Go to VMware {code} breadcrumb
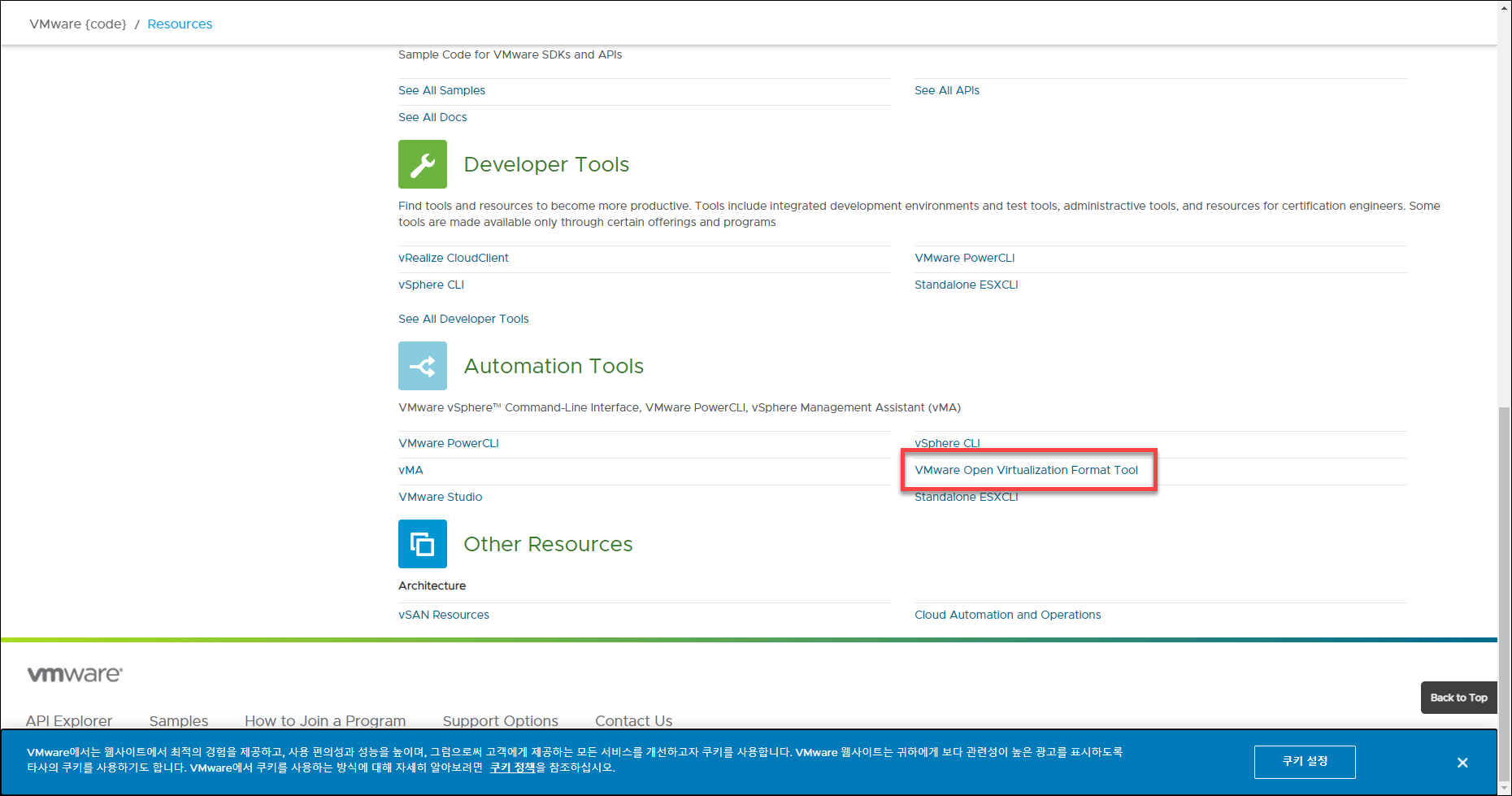The width and height of the screenshot is (1512, 796). click(x=78, y=24)
